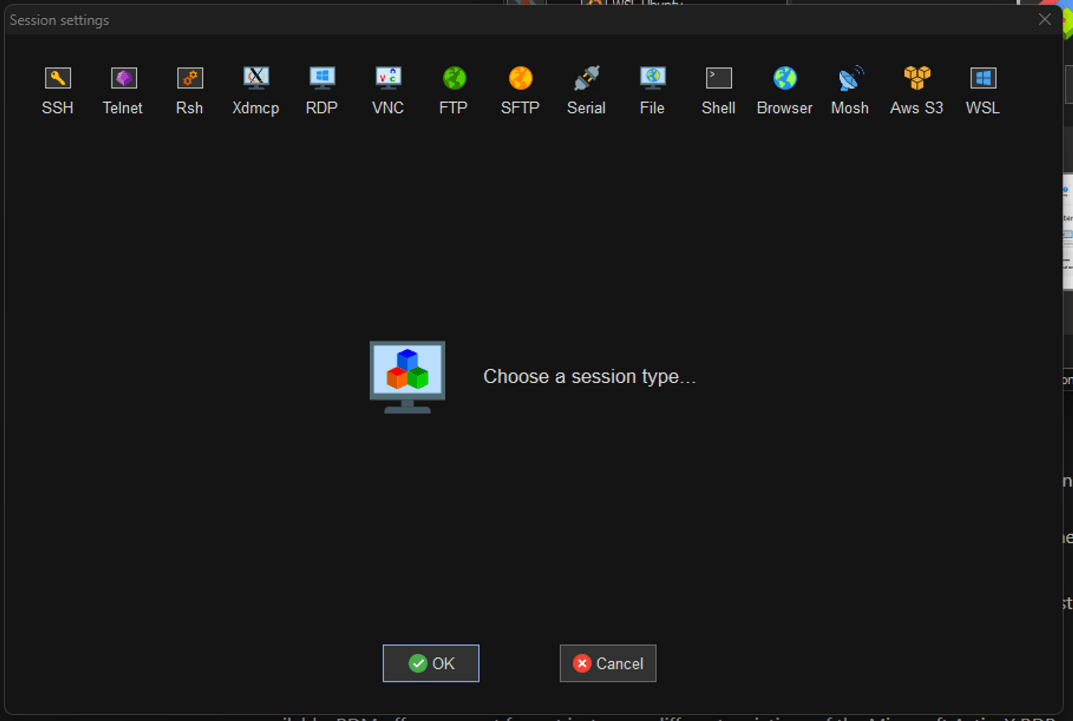Image resolution: width=1073 pixels, height=721 pixels.
Task: Click the colored cubes monitor image
Action: pyautogui.click(x=407, y=377)
